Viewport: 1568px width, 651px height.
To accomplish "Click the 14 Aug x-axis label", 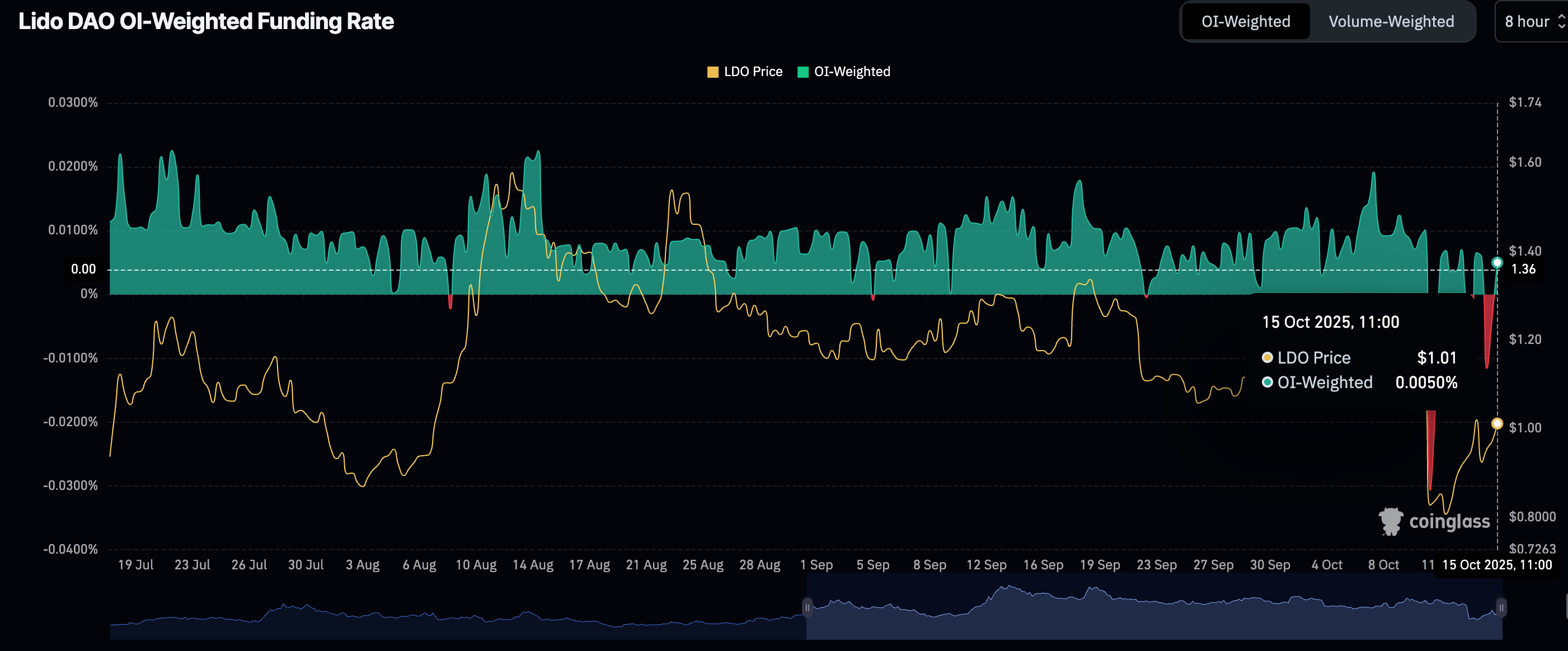I will [533, 565].
